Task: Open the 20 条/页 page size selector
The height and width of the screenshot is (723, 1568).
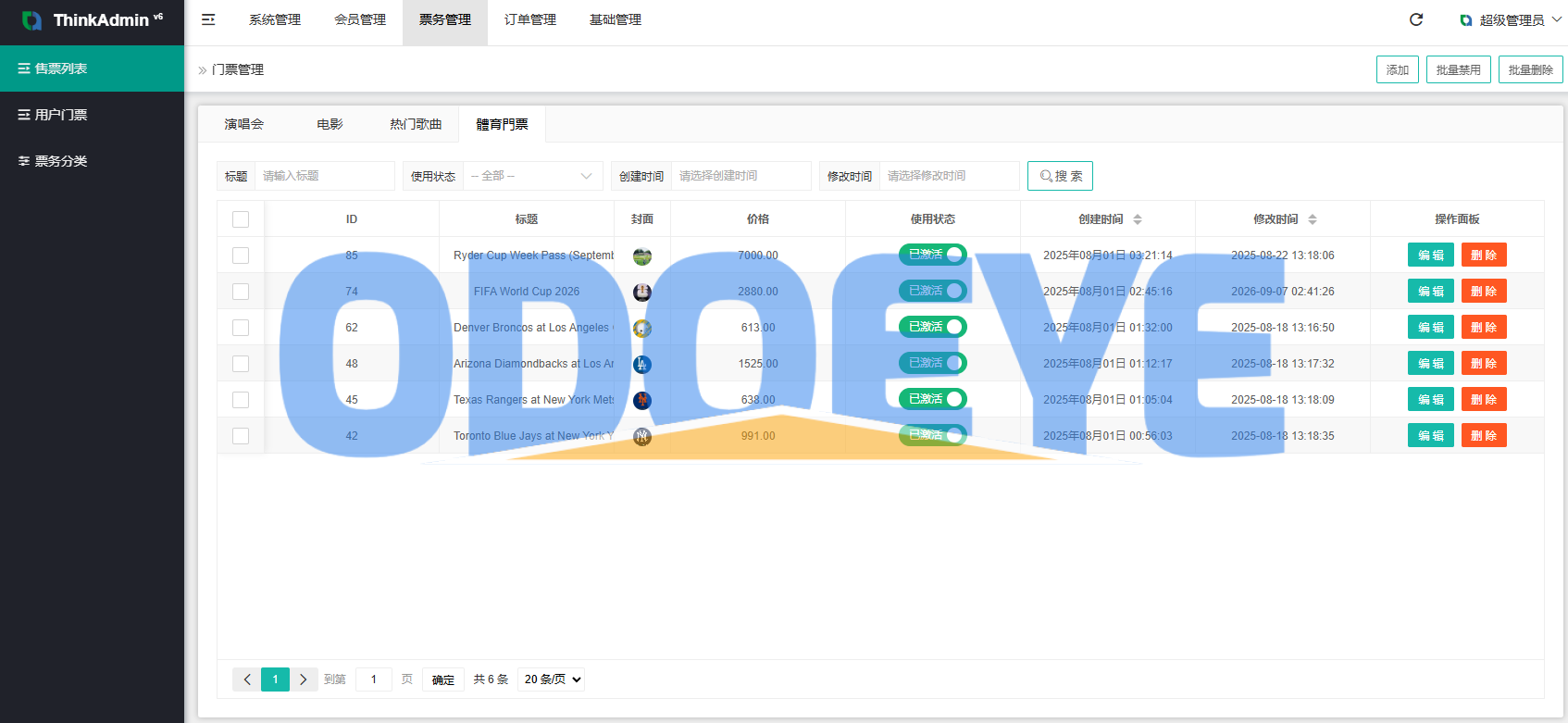Action: pos(552,679)
